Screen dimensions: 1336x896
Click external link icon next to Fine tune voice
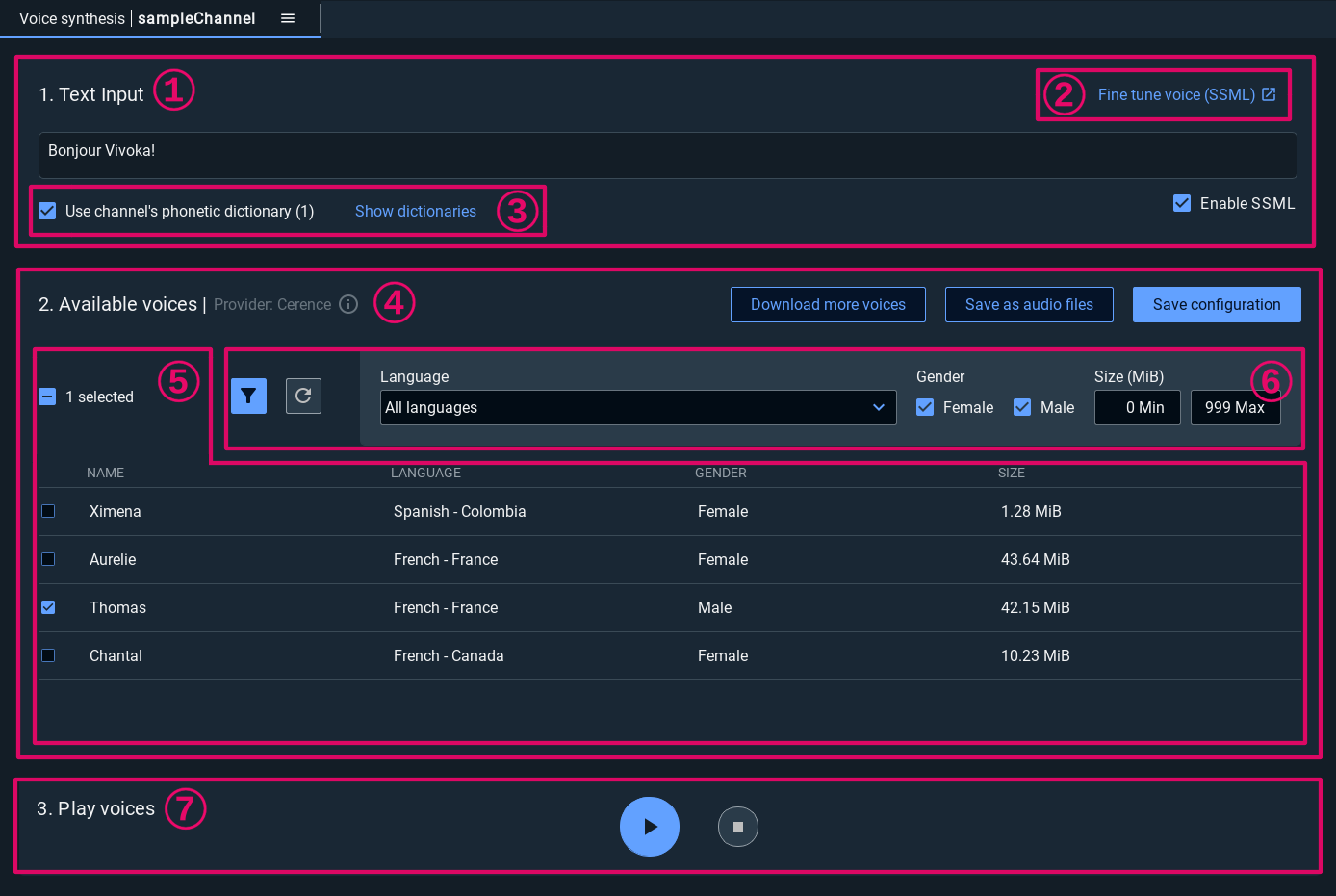1269,94
